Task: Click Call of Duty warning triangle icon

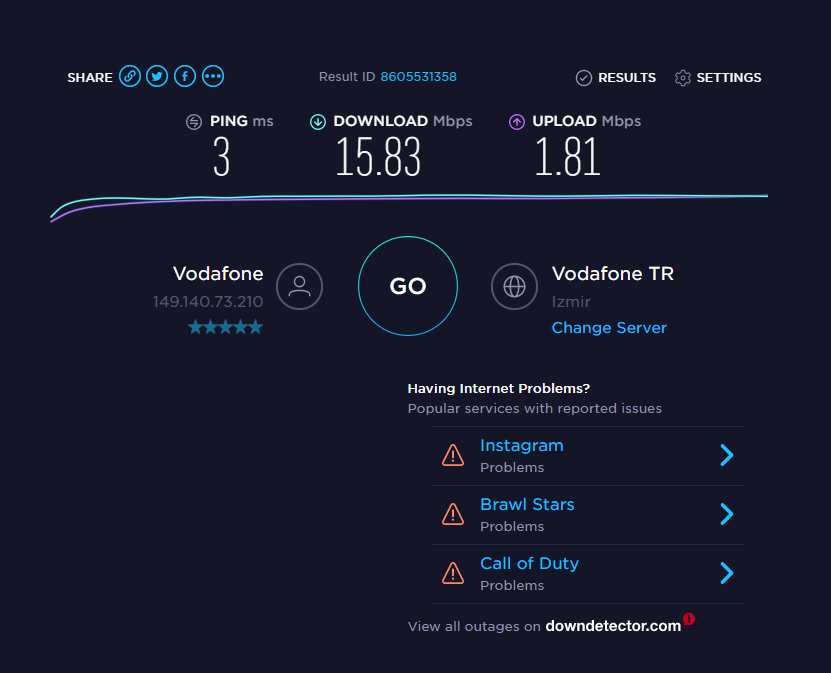Action: coord(453,573)
